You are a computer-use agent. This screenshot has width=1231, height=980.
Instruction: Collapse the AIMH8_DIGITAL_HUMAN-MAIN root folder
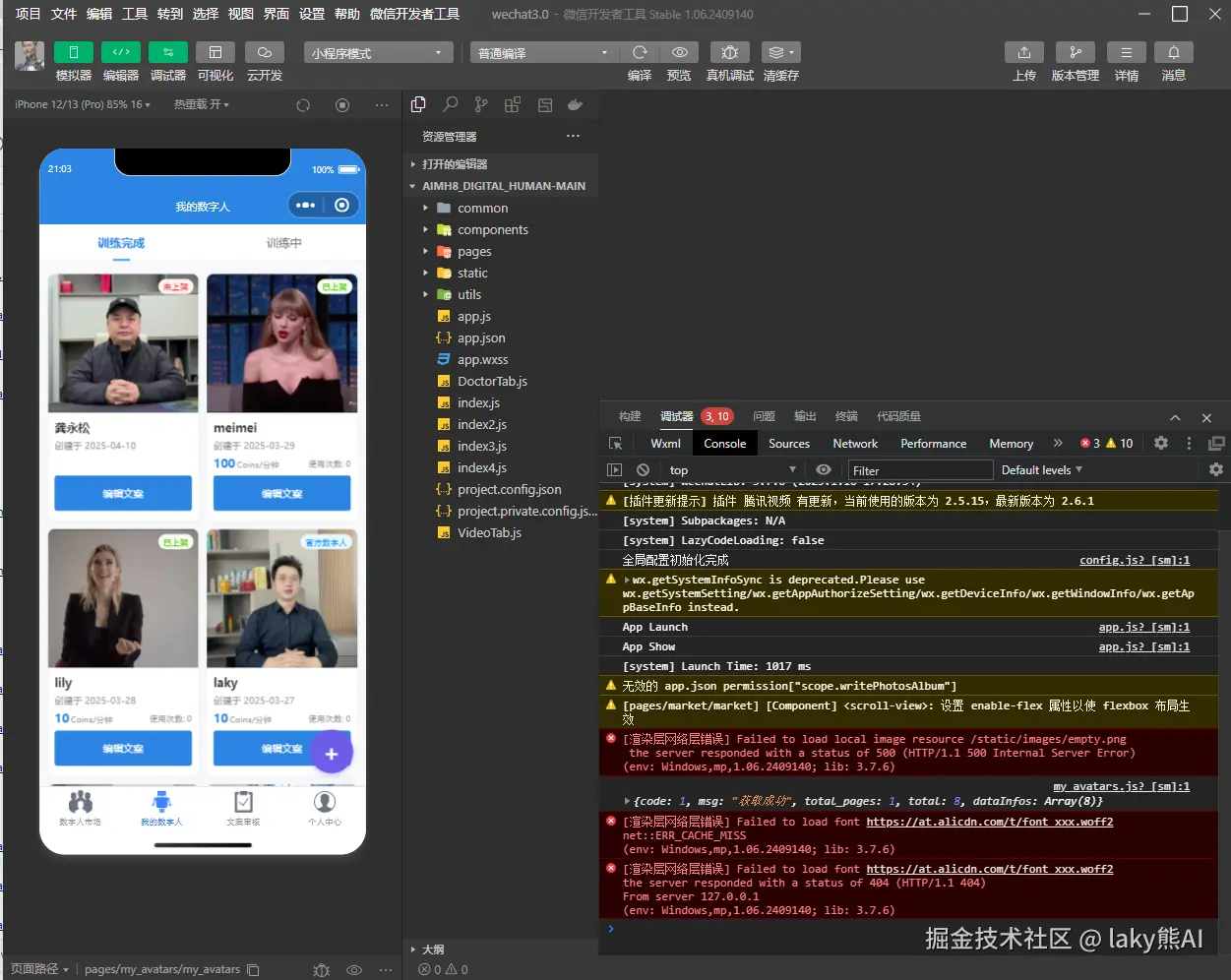point(501,186)
